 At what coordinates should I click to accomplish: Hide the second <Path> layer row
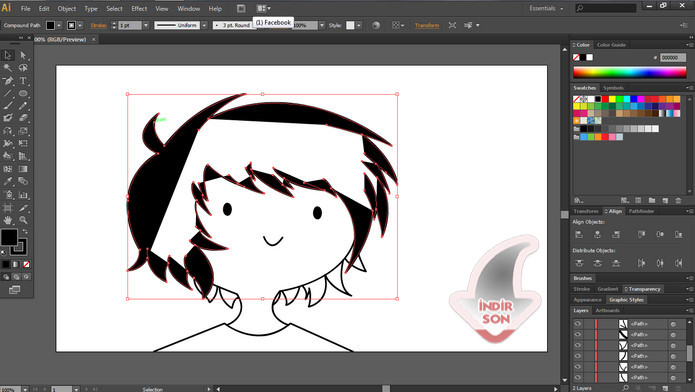(578, 335)
